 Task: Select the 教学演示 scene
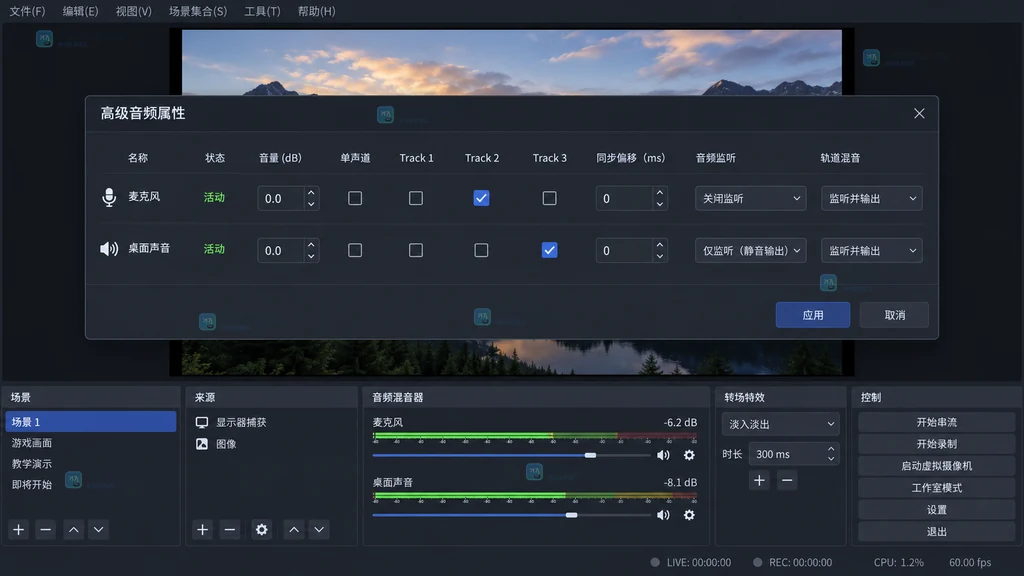coord(91,464)
